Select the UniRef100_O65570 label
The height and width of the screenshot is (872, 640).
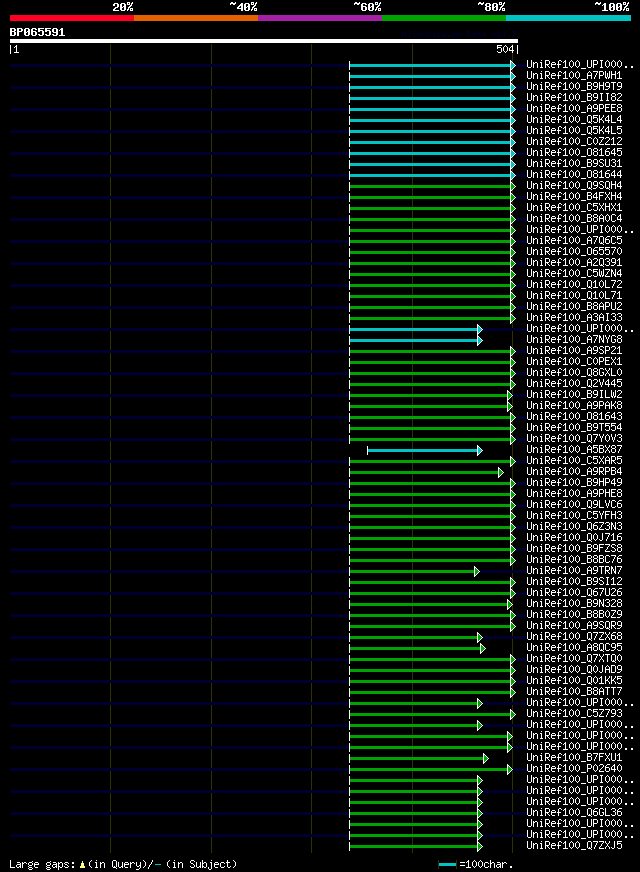click(x=574, y=251)
